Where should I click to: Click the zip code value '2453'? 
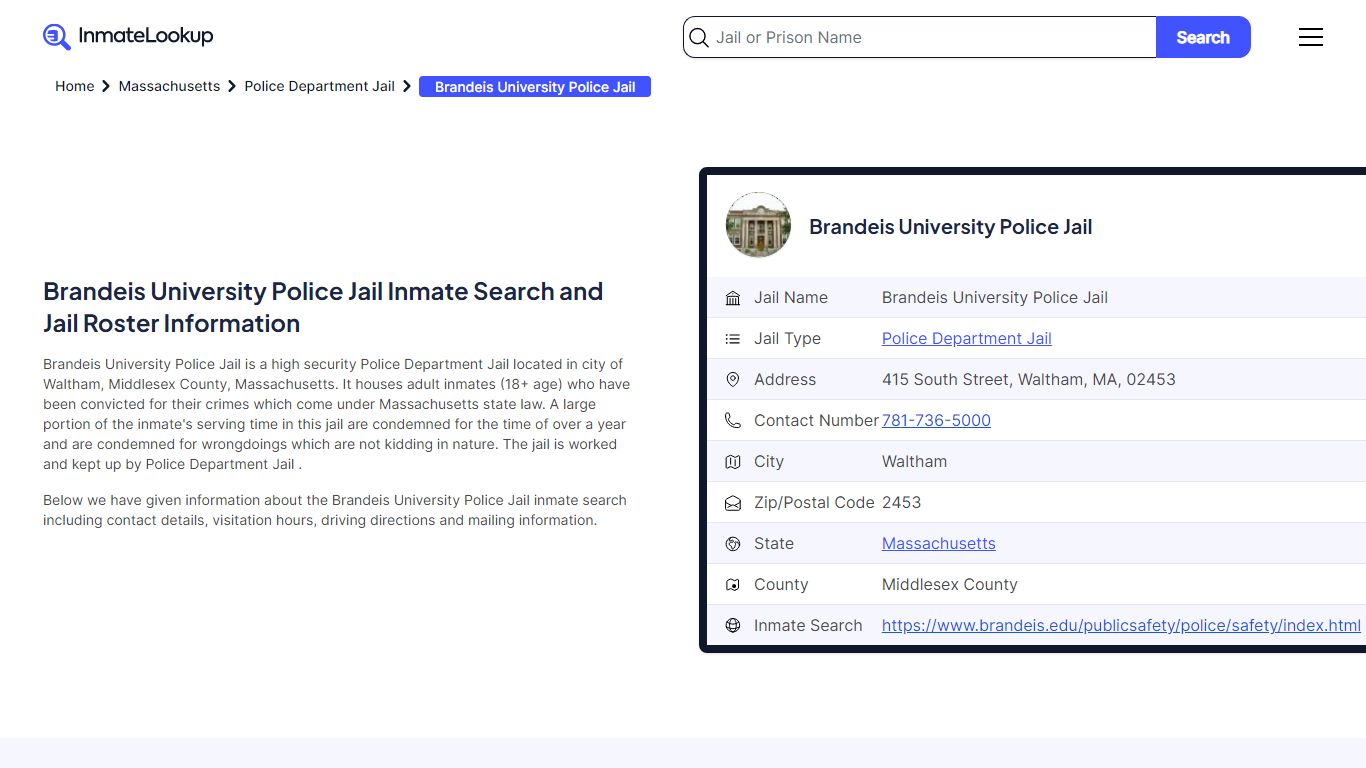click(901, 503)
